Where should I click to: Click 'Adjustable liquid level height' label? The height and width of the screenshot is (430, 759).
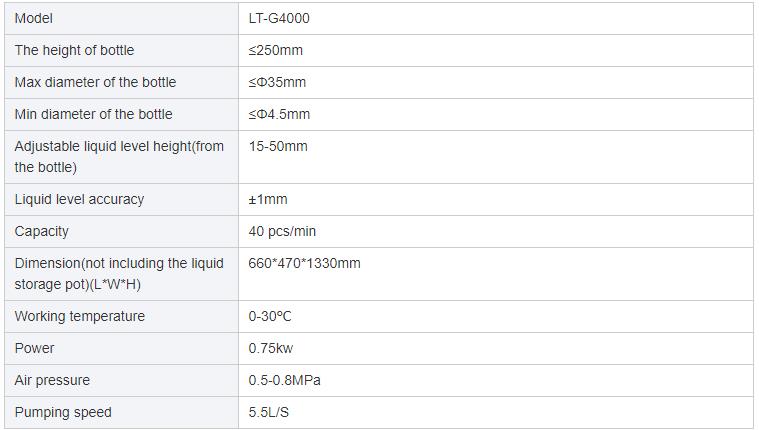click(x=119, y=156)
